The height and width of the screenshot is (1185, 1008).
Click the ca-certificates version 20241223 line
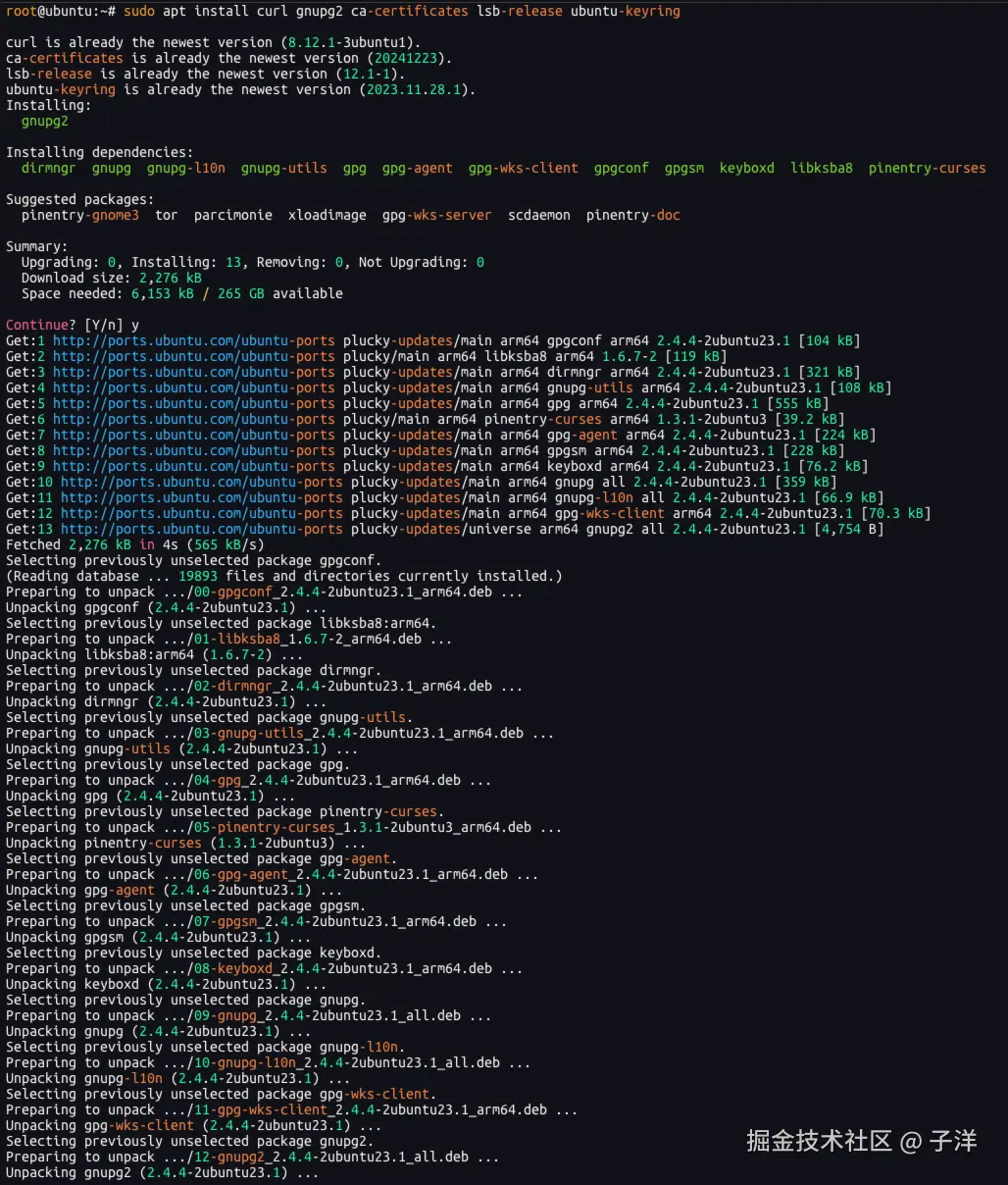[229, 59]
